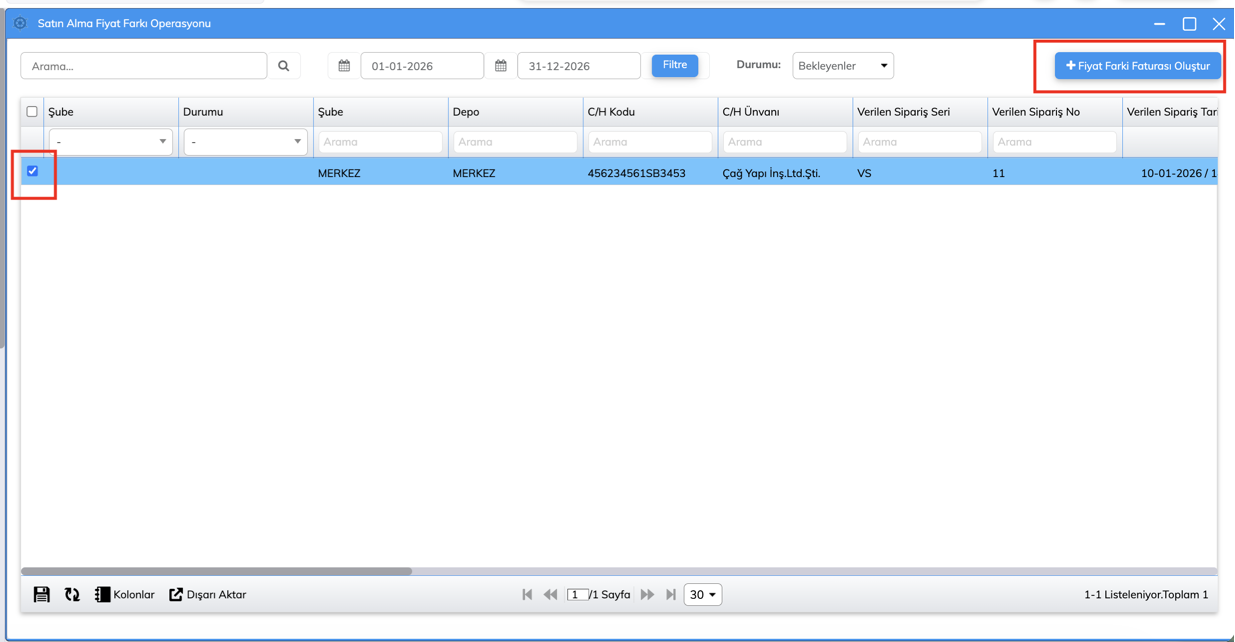
Task: Expand the Durumu column filter dropdown
Action: [245, 142]
